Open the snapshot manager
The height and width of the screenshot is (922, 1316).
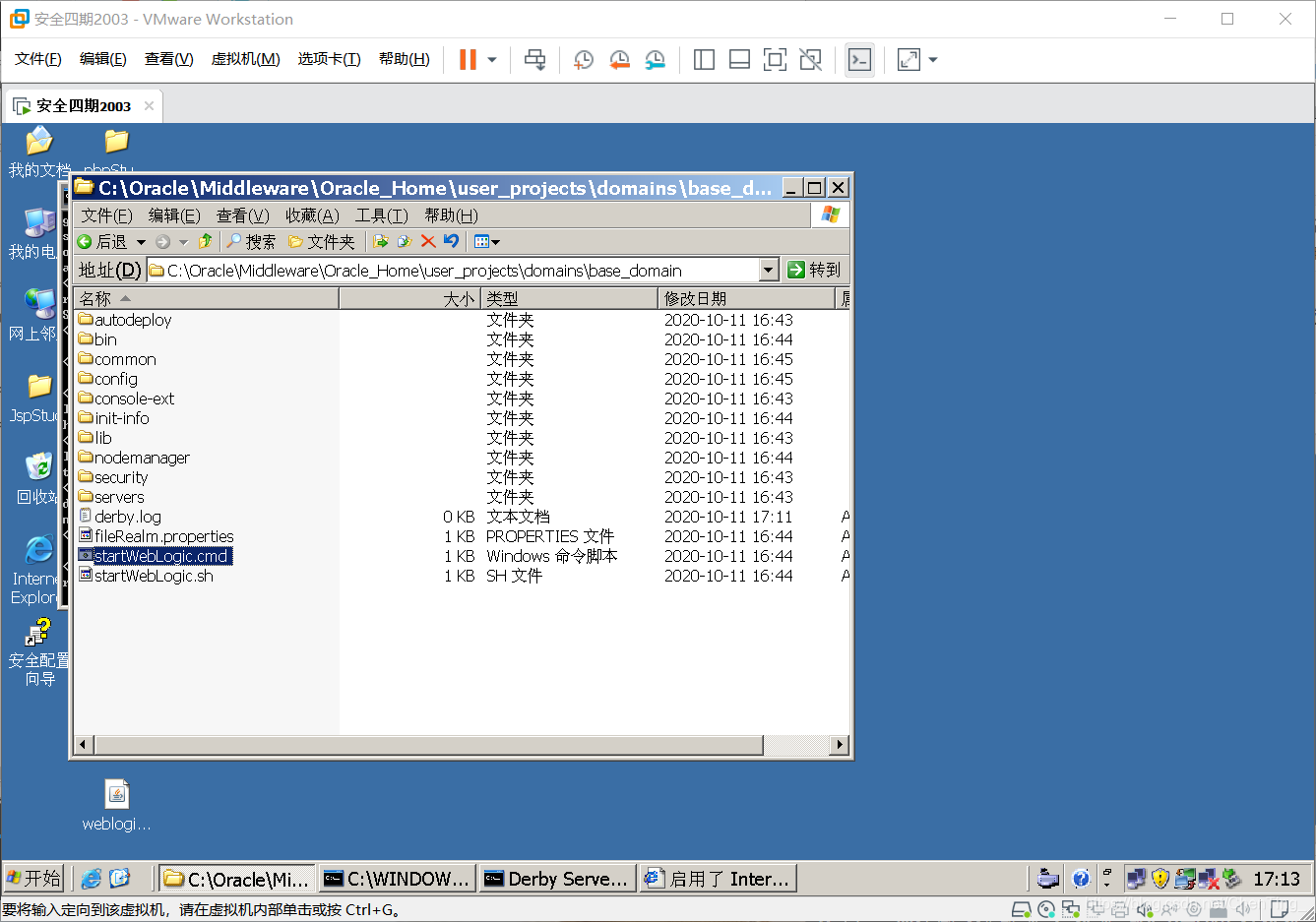tap(655, 60)
